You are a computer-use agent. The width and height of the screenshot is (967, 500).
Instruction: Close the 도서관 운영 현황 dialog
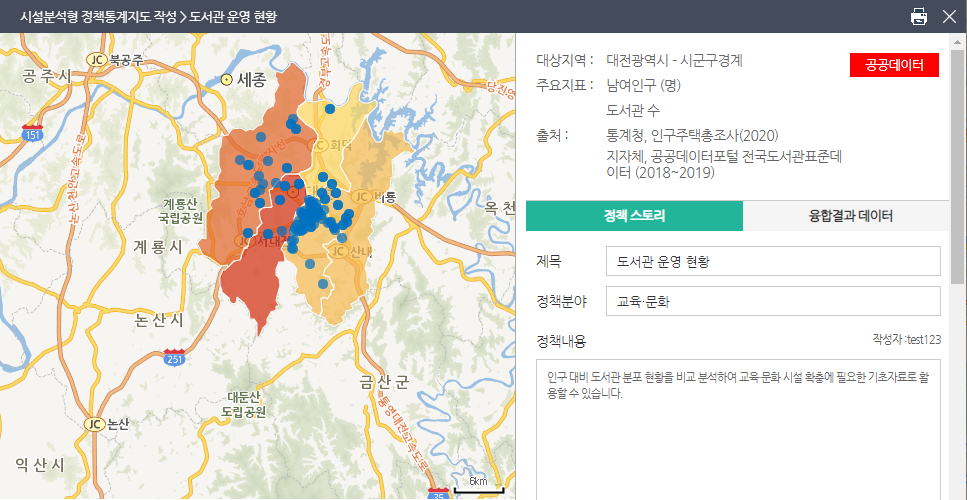tap(949, 16)
